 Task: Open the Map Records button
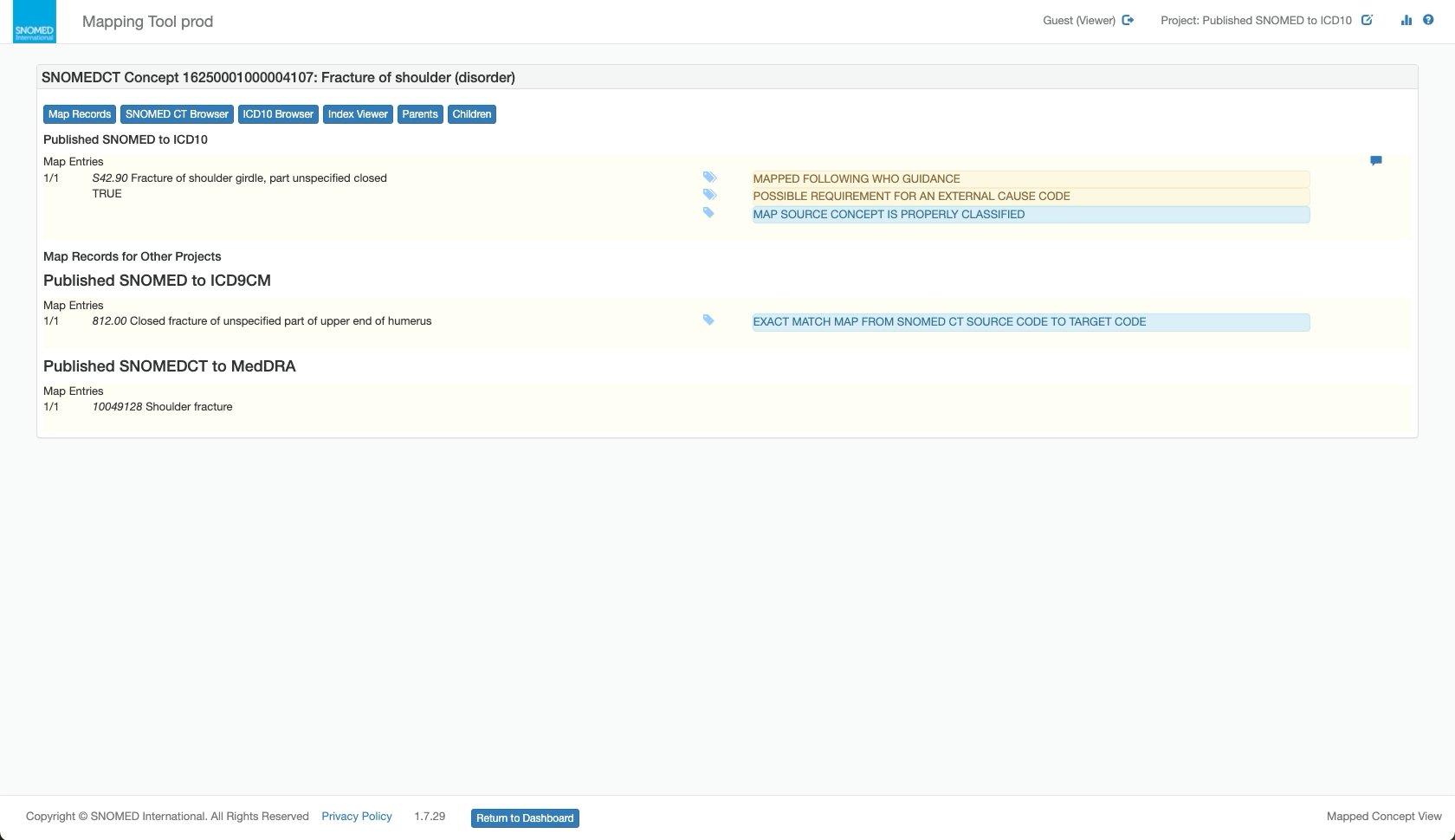coord(80,114)
